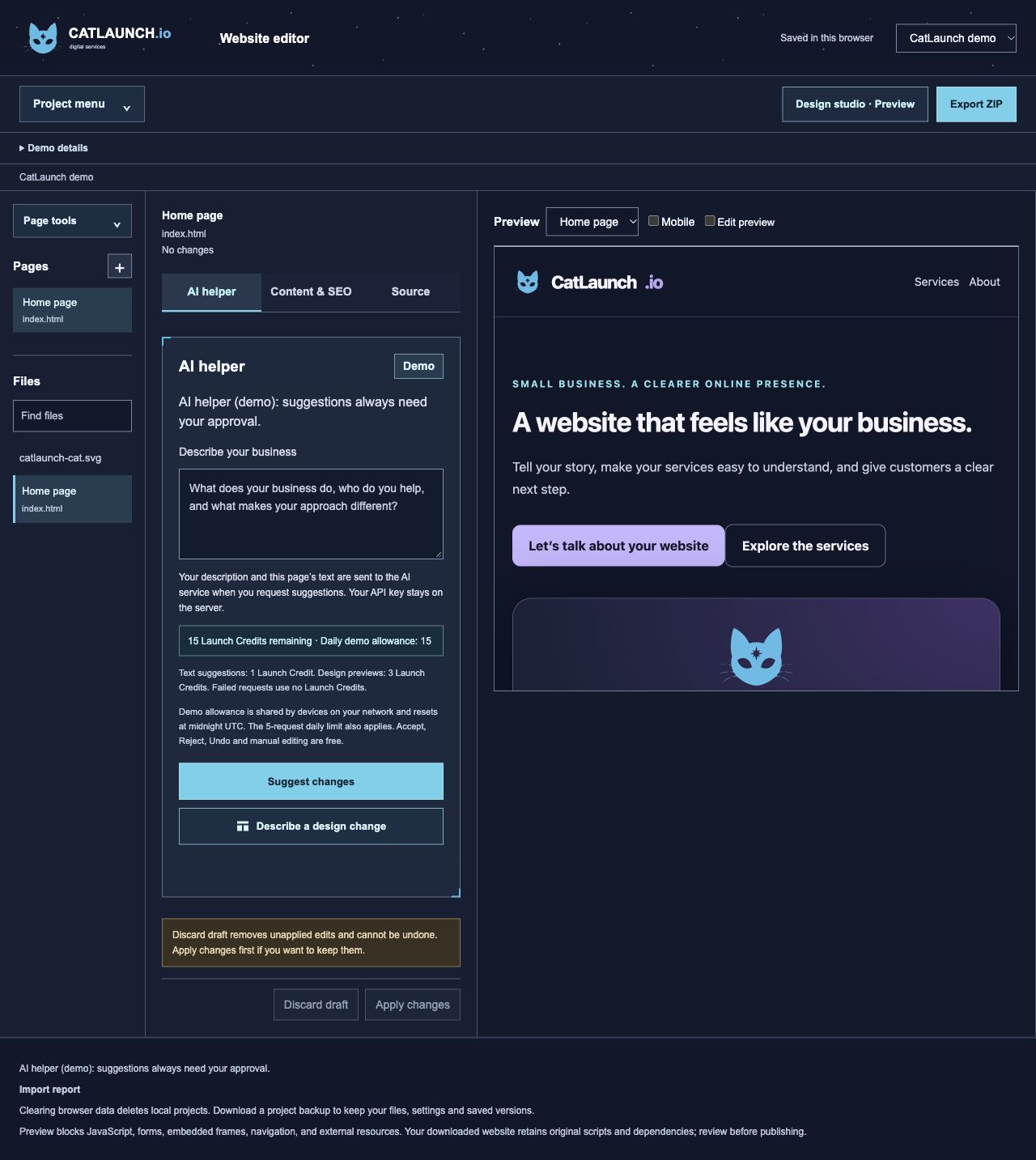
Task: Open the Page tools dropdown
Action: [x=72, y=221]
